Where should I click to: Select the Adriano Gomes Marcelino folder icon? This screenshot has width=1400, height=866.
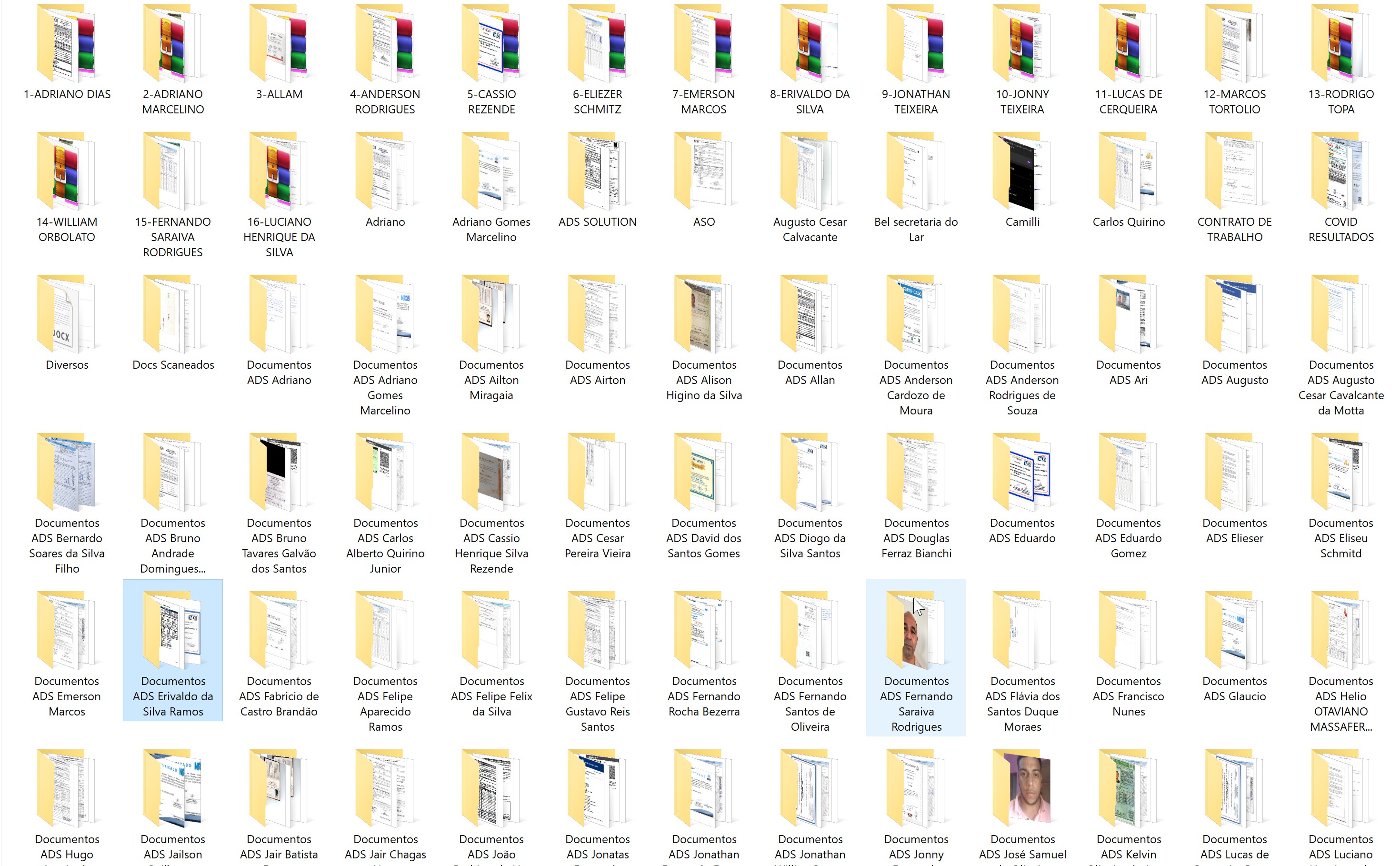tap(492, 171)
